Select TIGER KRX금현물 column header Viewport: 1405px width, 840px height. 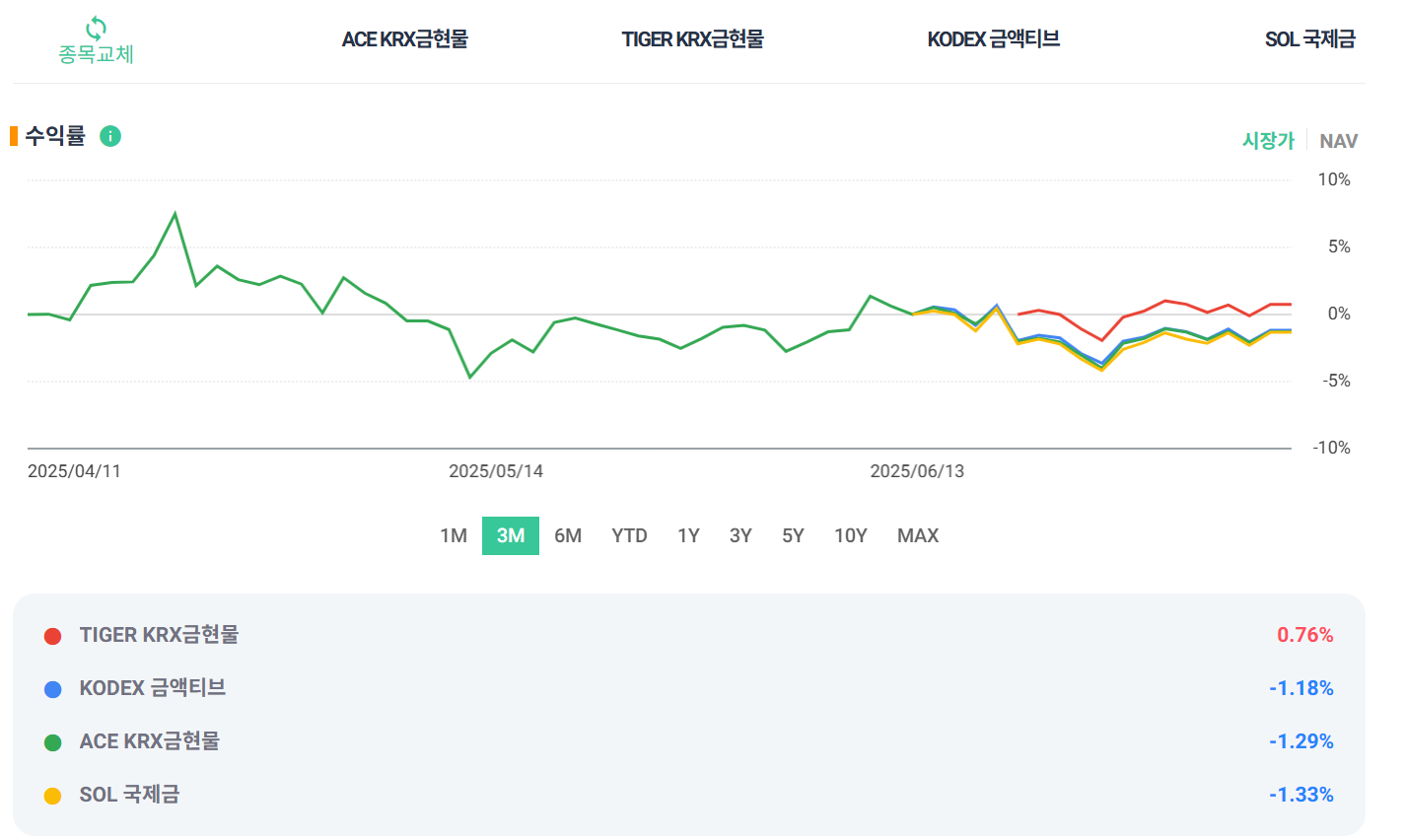tap(692, 39)
